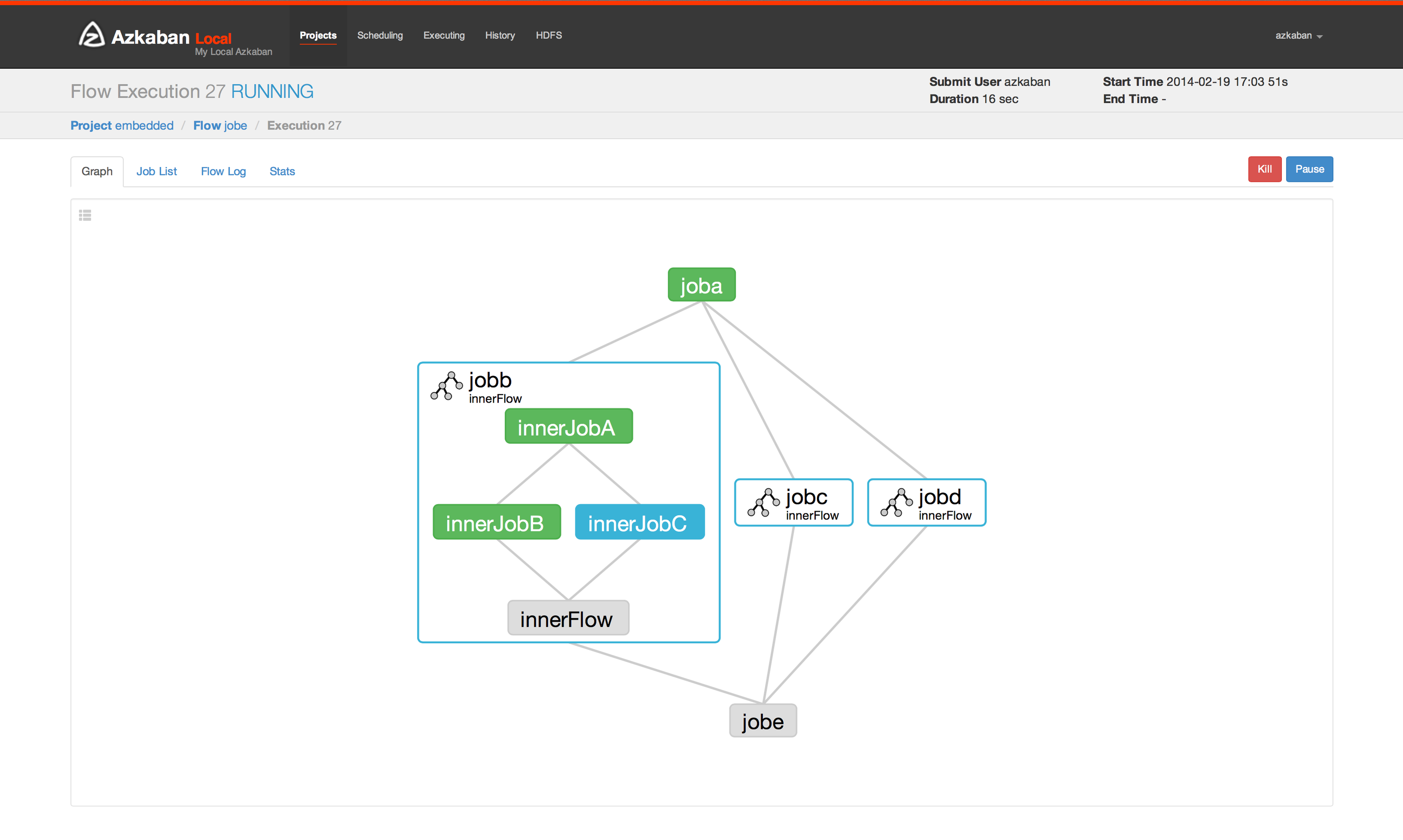
Task: Click the jobb embedded flow icon
Action: [x=446, y=386]
